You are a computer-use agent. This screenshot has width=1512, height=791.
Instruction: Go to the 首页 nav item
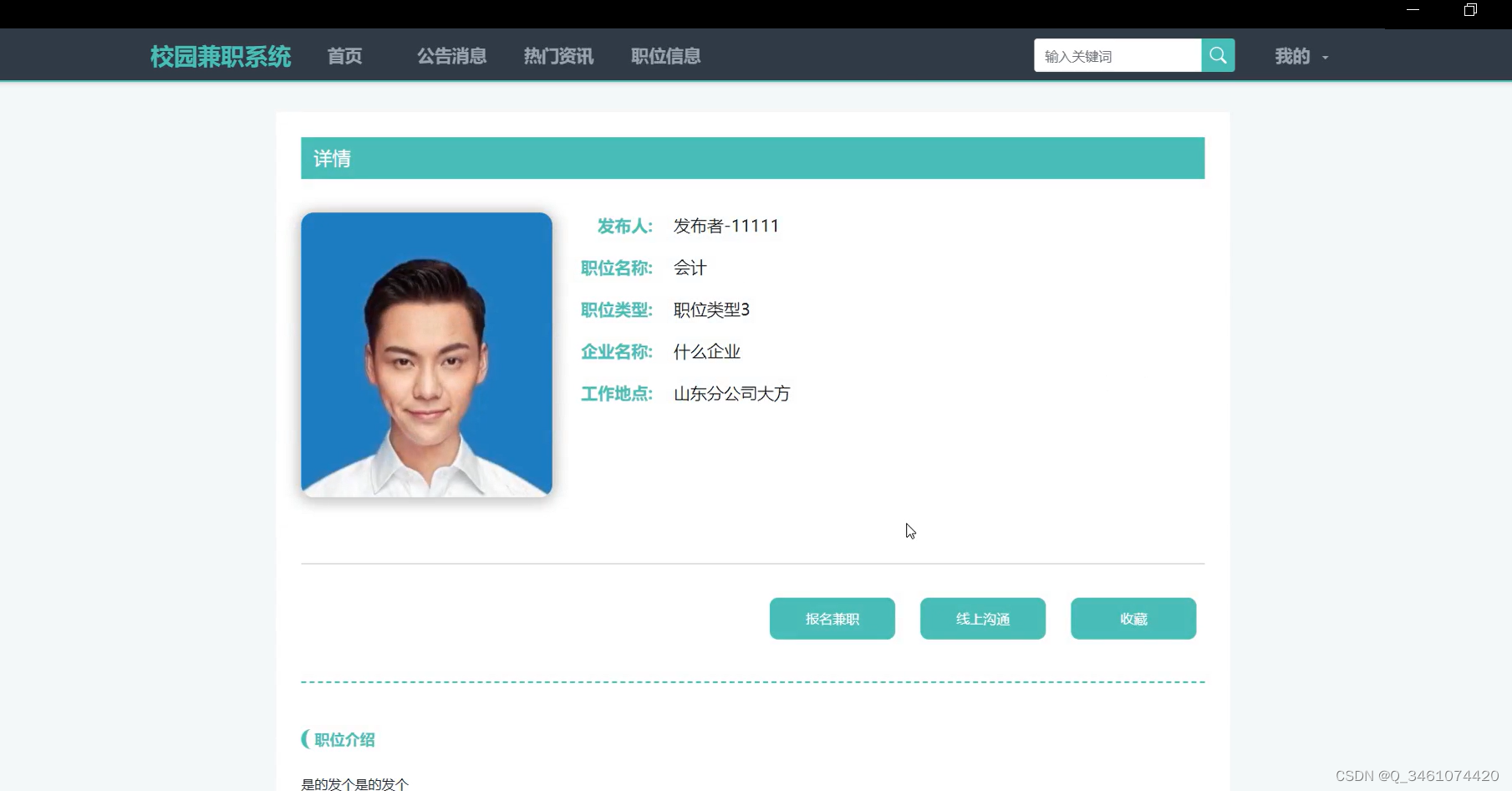pos(344,56)
